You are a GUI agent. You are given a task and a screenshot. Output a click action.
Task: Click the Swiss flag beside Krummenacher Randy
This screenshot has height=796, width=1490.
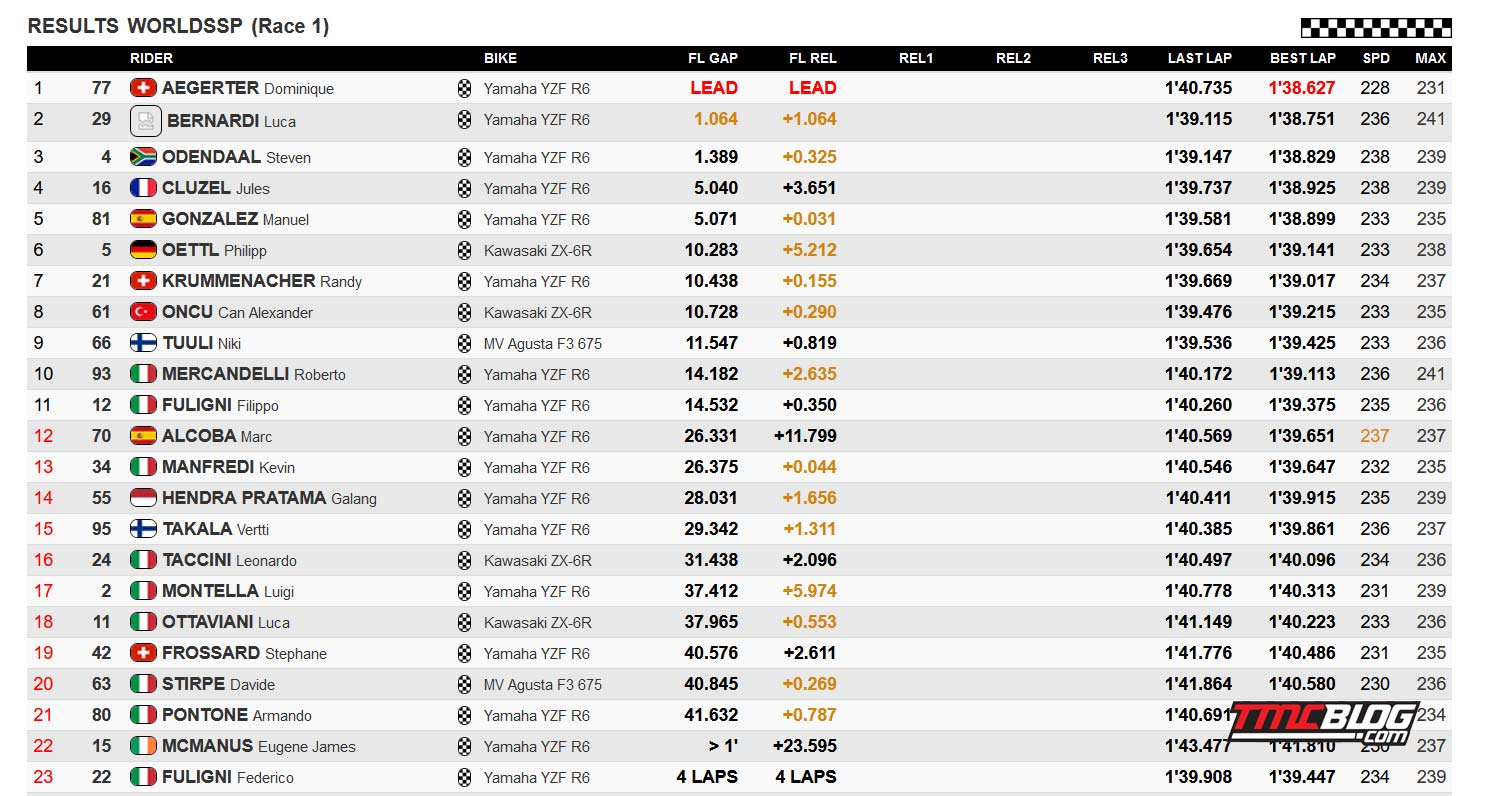click(143, 281)
